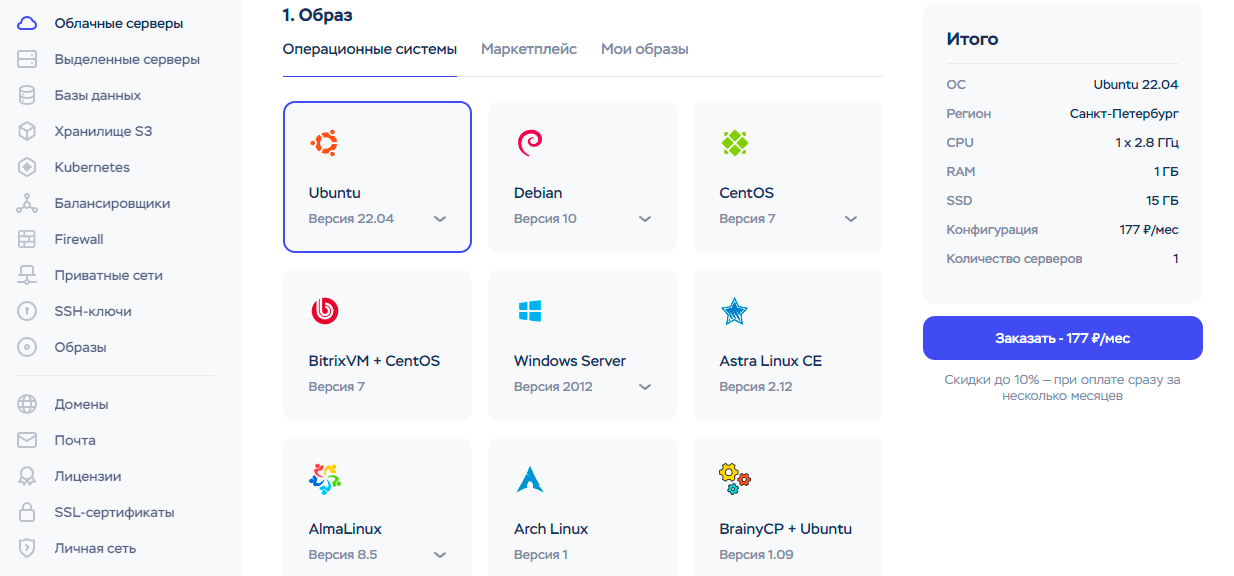Click the orange Ubuntu logo

pos(324,143)
